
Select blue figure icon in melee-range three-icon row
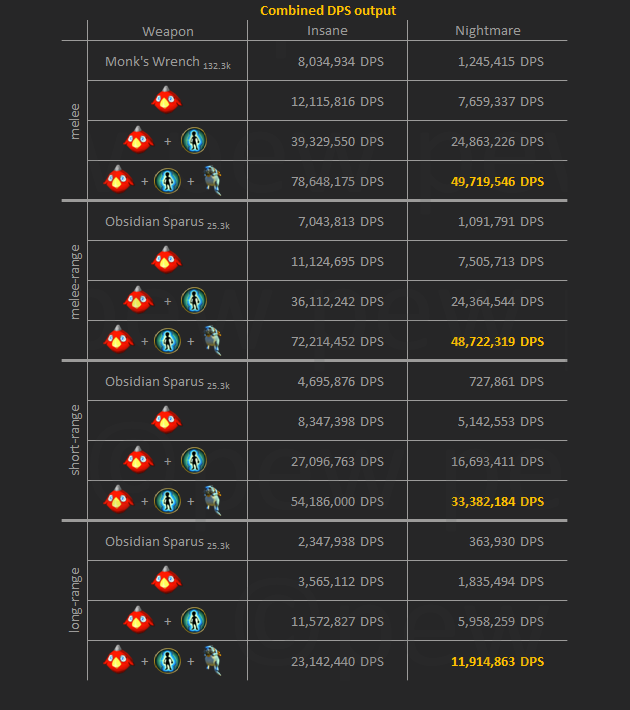pyautogui.click(x=168, y=340)
